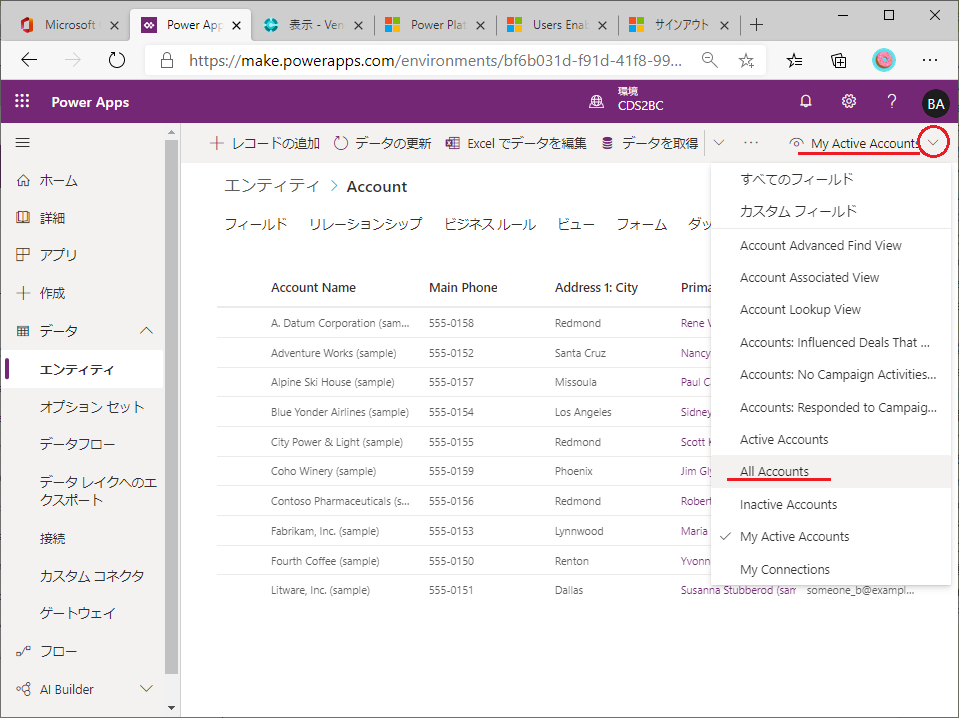The image size is (959, 718).
Task: Click the environment globe icon
Action: click(x=596, y=102)
